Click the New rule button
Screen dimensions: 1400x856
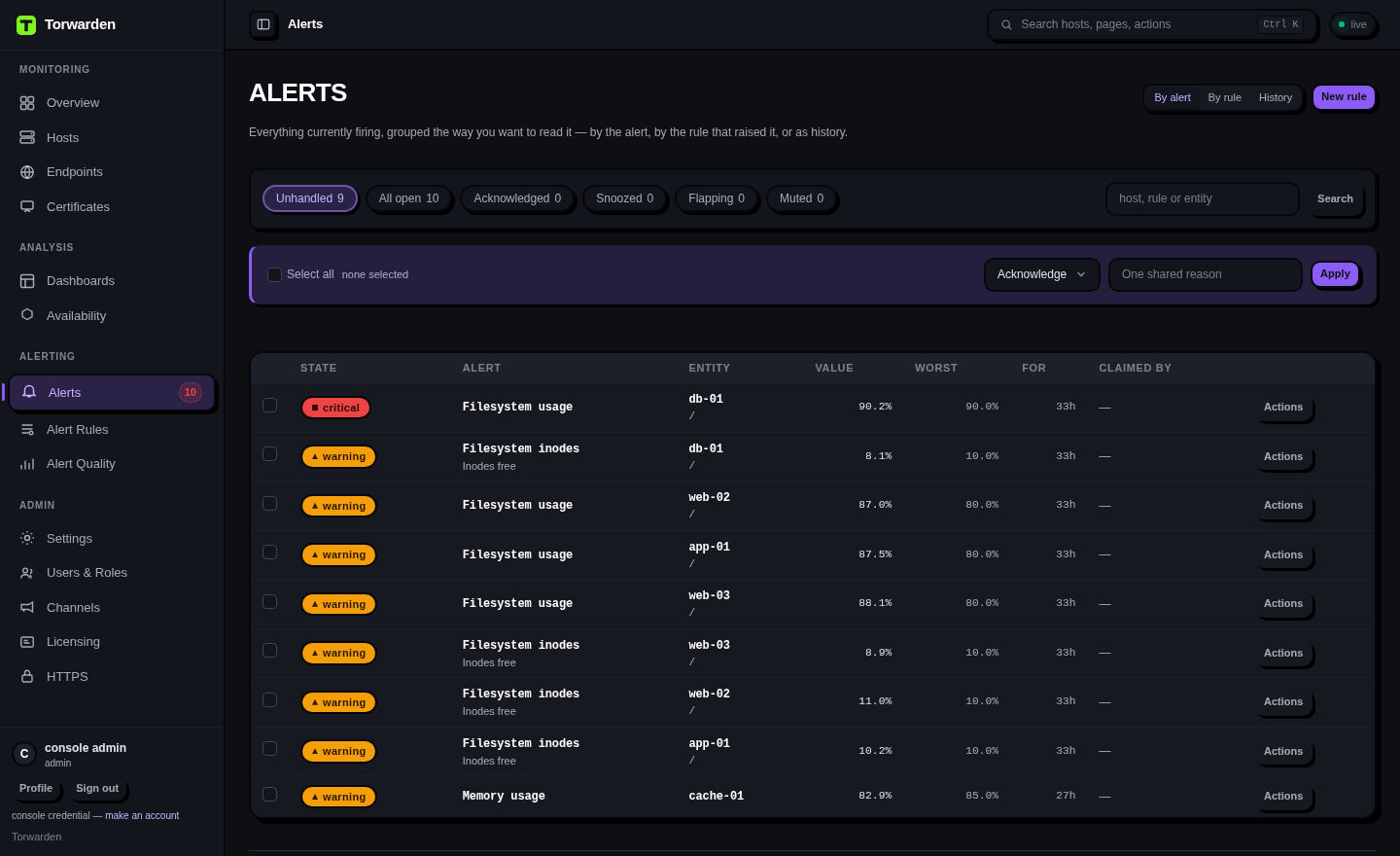(x=1344, y=97)
